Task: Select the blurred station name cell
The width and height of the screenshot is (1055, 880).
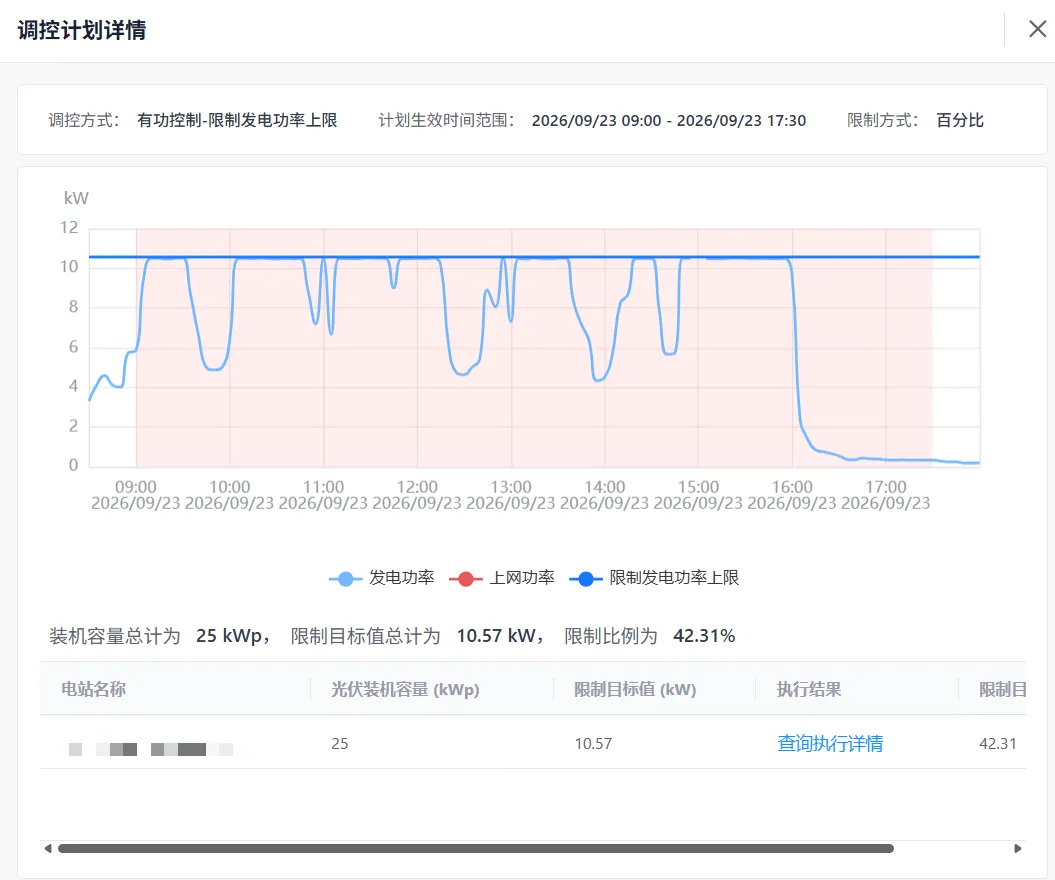Action: [x=151, y=749]
